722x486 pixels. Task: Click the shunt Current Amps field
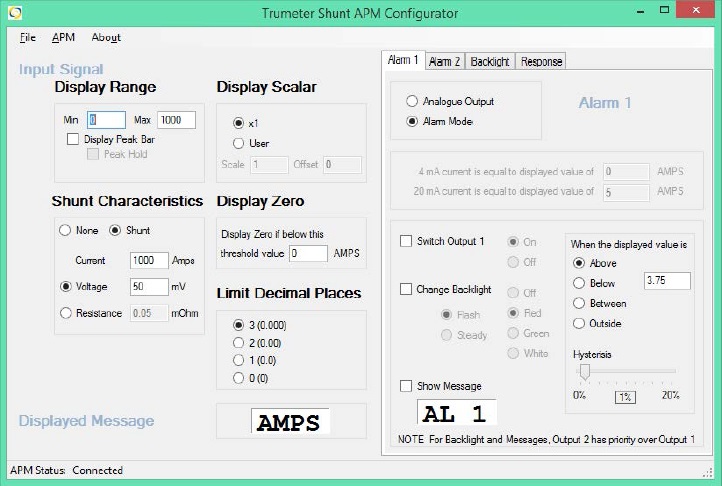pyautogui.click(x=149, y=260)
